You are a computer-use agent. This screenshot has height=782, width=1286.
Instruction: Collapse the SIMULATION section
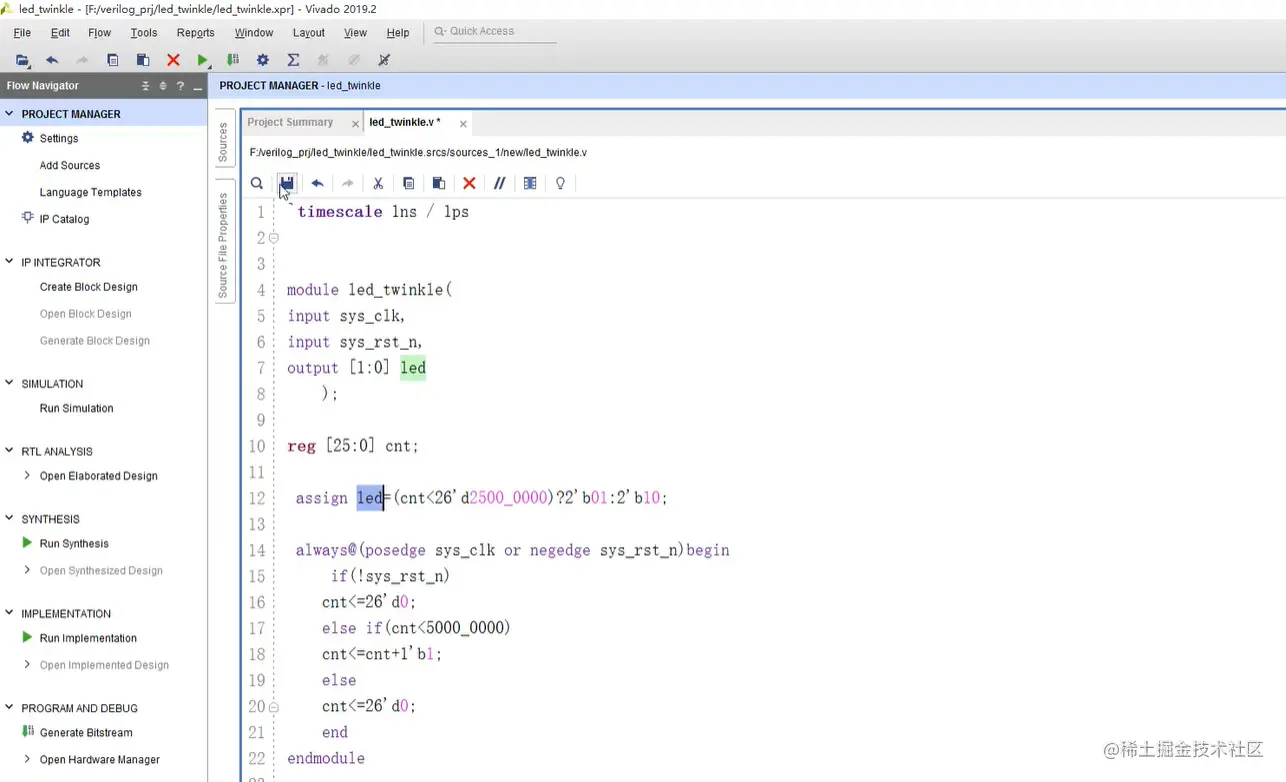(9, 383)
